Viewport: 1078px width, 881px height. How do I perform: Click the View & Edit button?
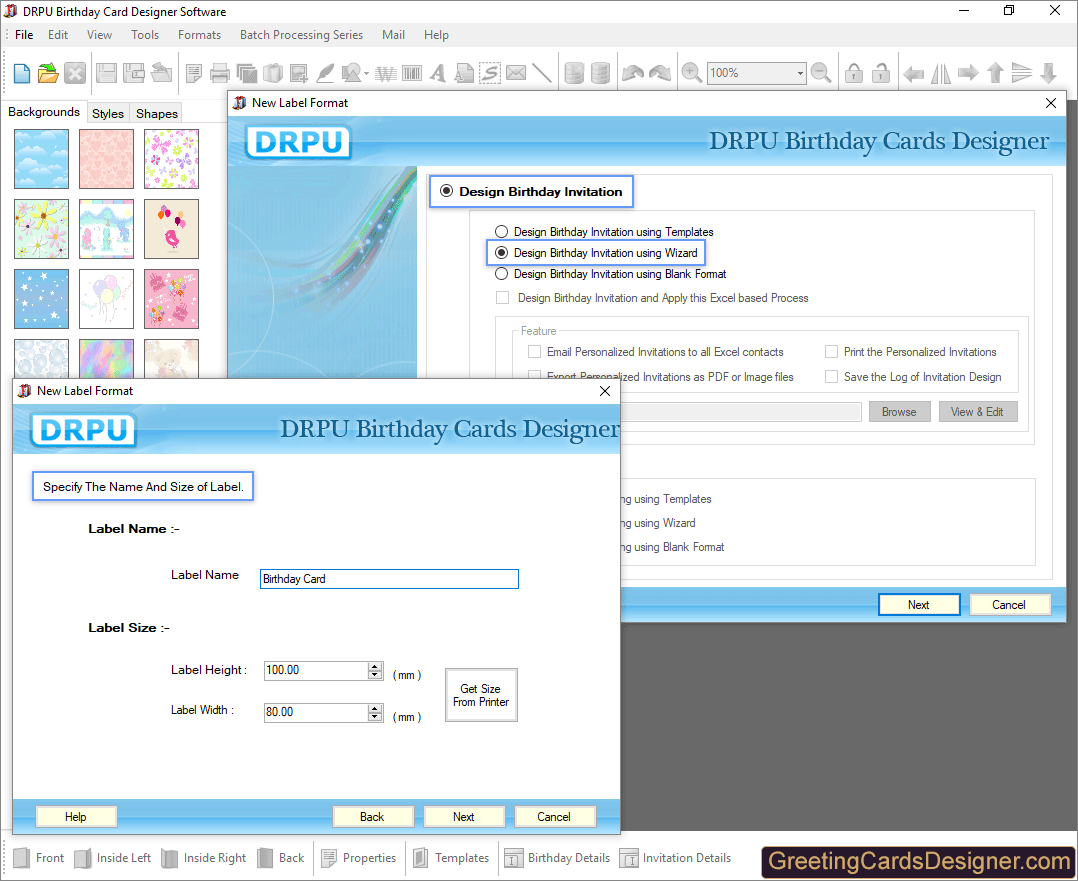978,412
